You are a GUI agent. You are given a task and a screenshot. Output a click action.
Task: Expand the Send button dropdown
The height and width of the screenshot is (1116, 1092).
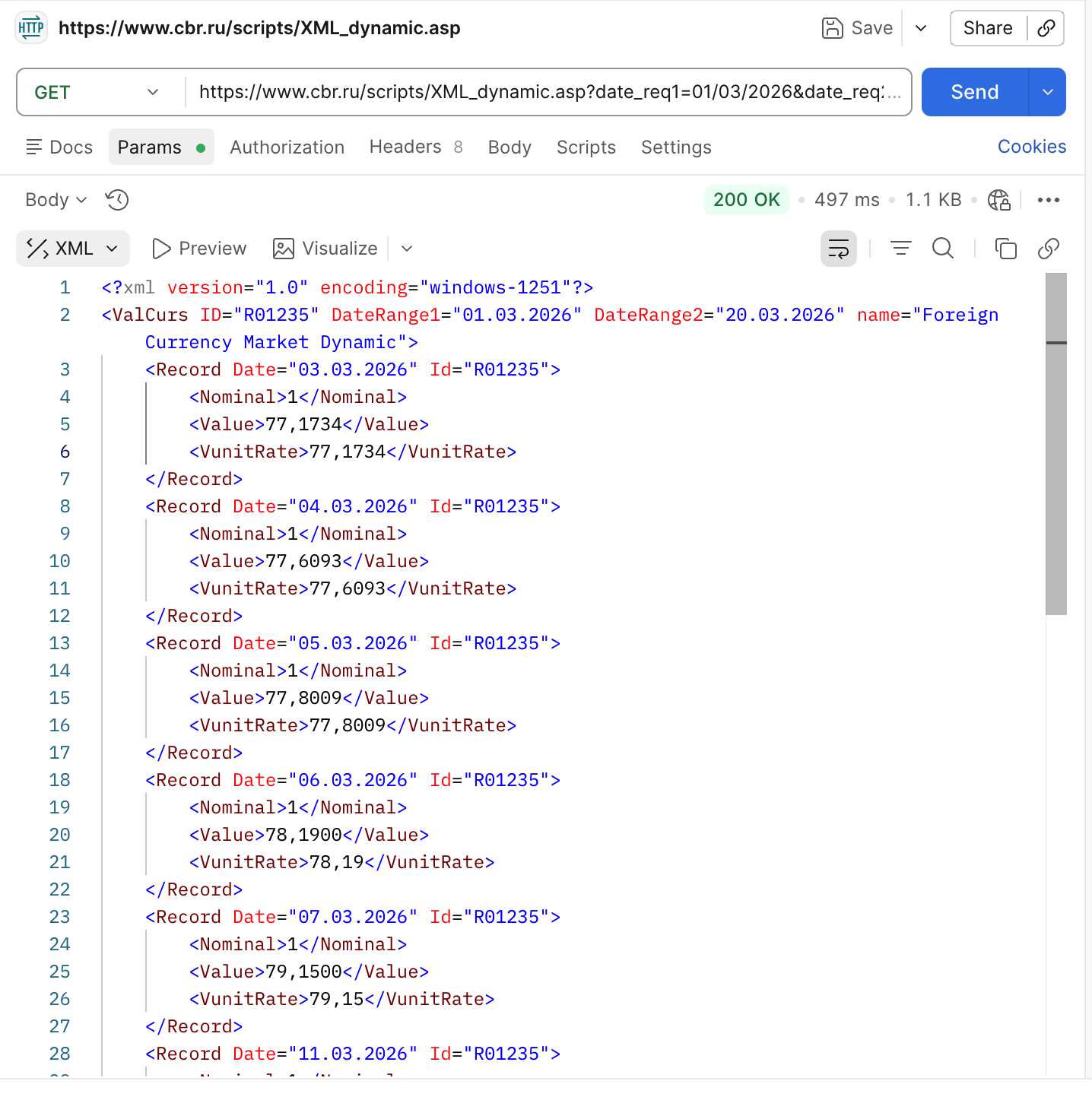1047,92
